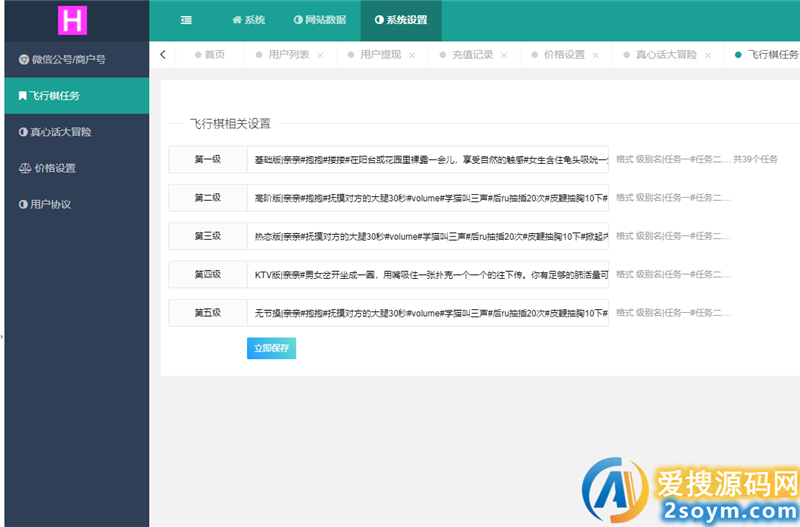Open 真心话大冒险 in the sidebar
Screen dimensions: 800x527
(x=77, y=132)
